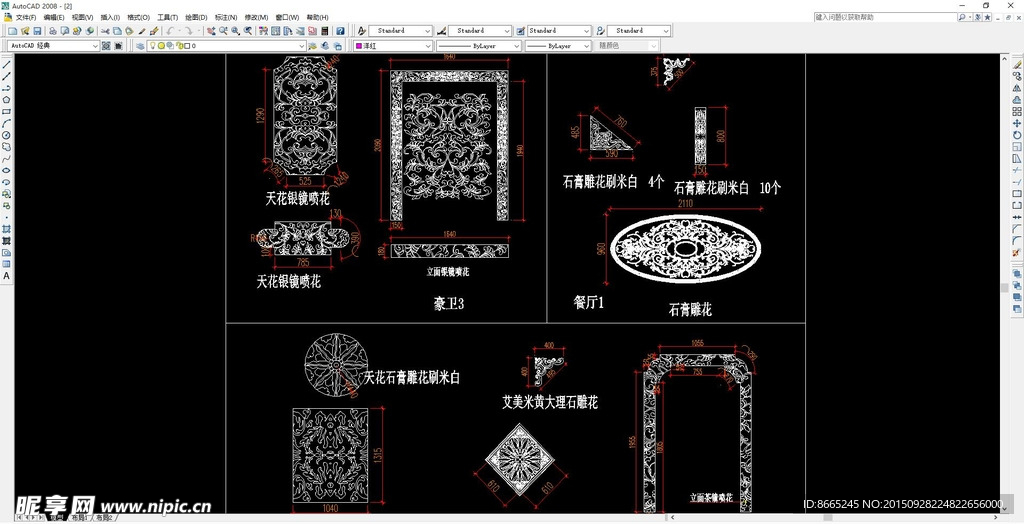This screenshot has width=1024, height=524.
Task: Open the ByLayer linetype dropdown
Action: click(x=478, y=46)
